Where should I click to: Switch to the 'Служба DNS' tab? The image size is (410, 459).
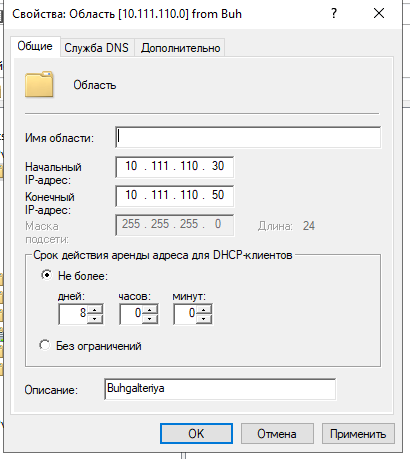(97, 48)
